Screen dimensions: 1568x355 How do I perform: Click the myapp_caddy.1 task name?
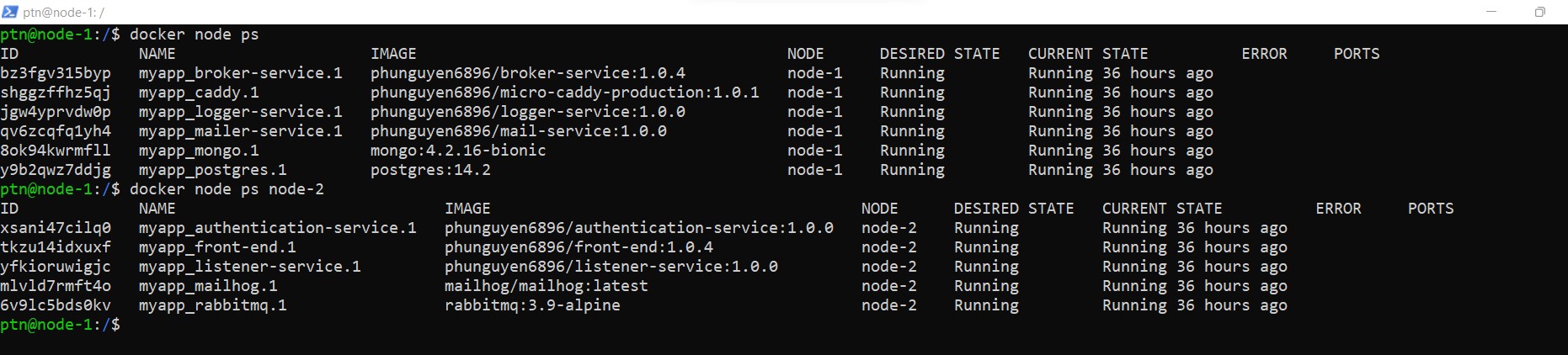point(199,93)
